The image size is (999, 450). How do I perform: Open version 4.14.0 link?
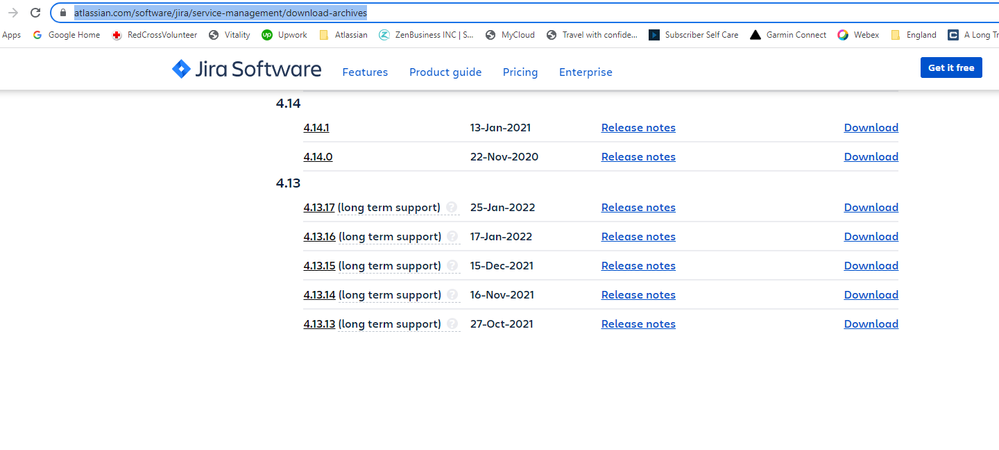318,157
